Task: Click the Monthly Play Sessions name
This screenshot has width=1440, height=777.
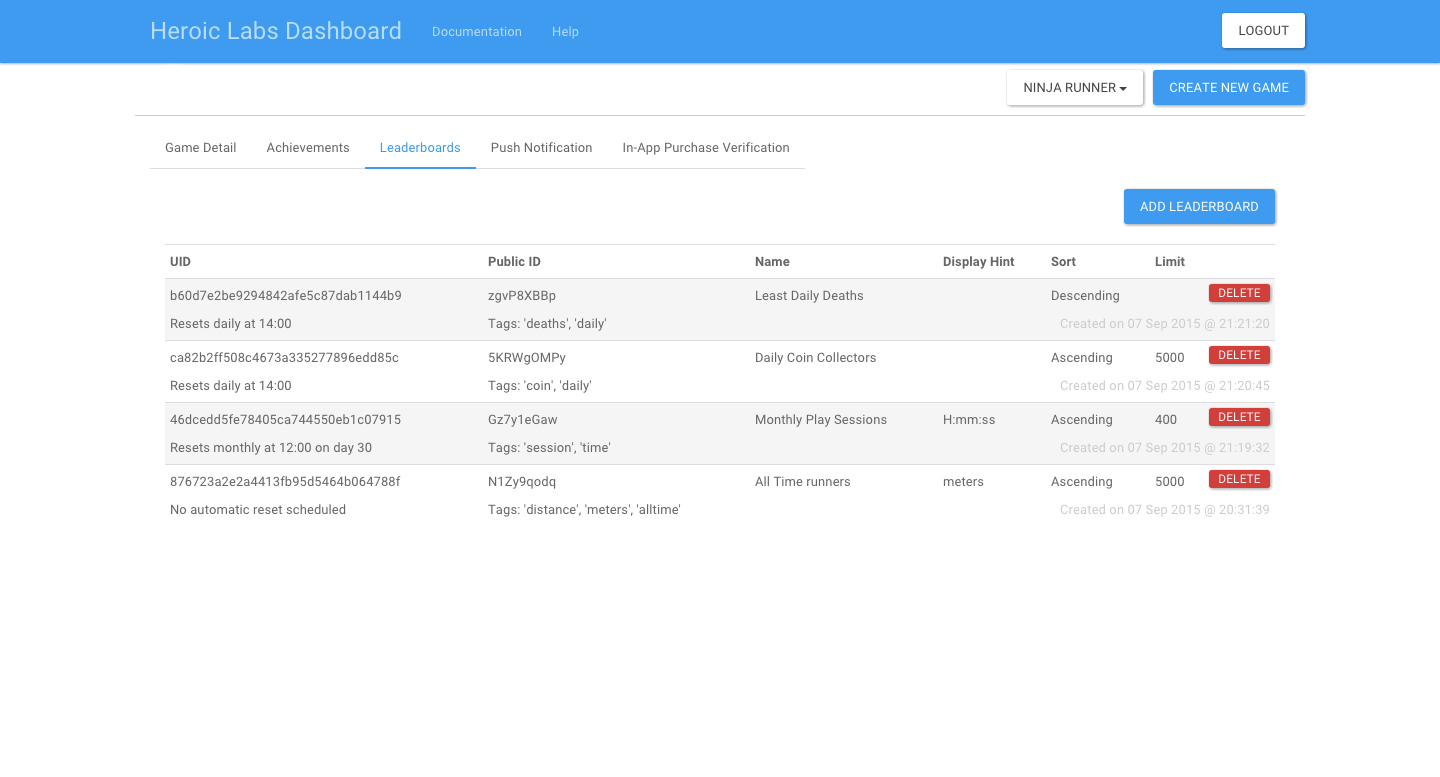Action: [x=821, y=420]
